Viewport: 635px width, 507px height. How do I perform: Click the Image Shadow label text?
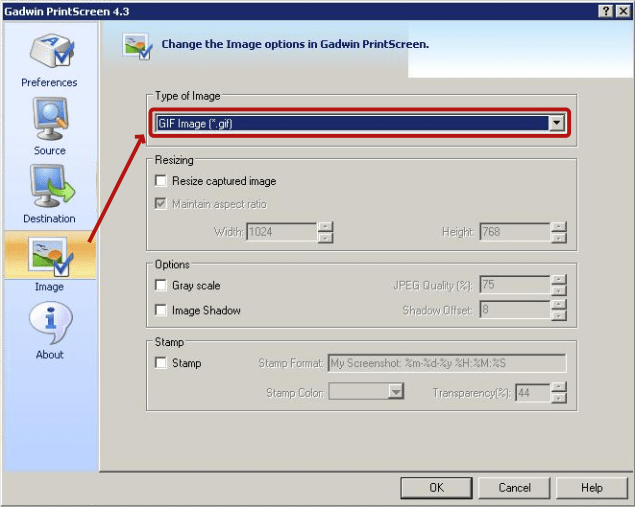pyautogui.click(x=206, y=311)
